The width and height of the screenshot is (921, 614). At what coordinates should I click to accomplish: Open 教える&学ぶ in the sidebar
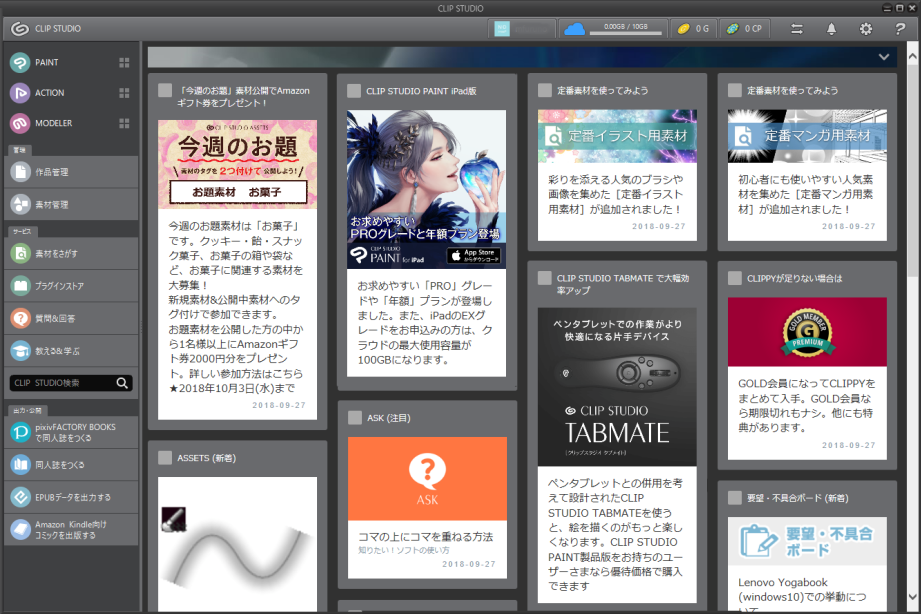(x=71, y=351)
